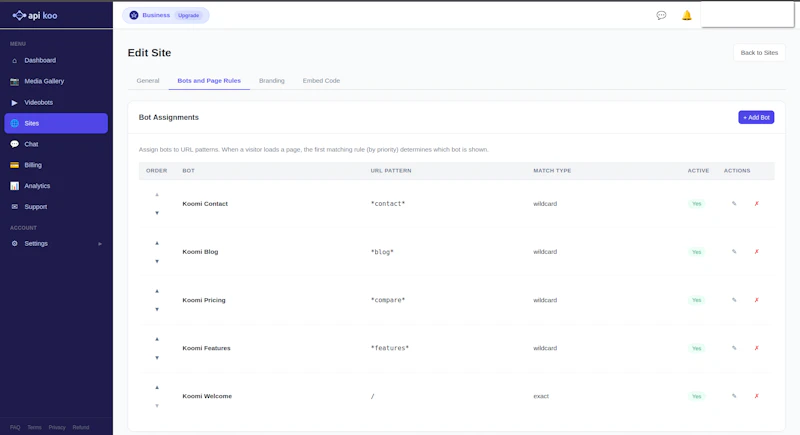This screenshot has height=435, width=800.
Task: Open the Refund footer link
Action: [x=81, y=427]
